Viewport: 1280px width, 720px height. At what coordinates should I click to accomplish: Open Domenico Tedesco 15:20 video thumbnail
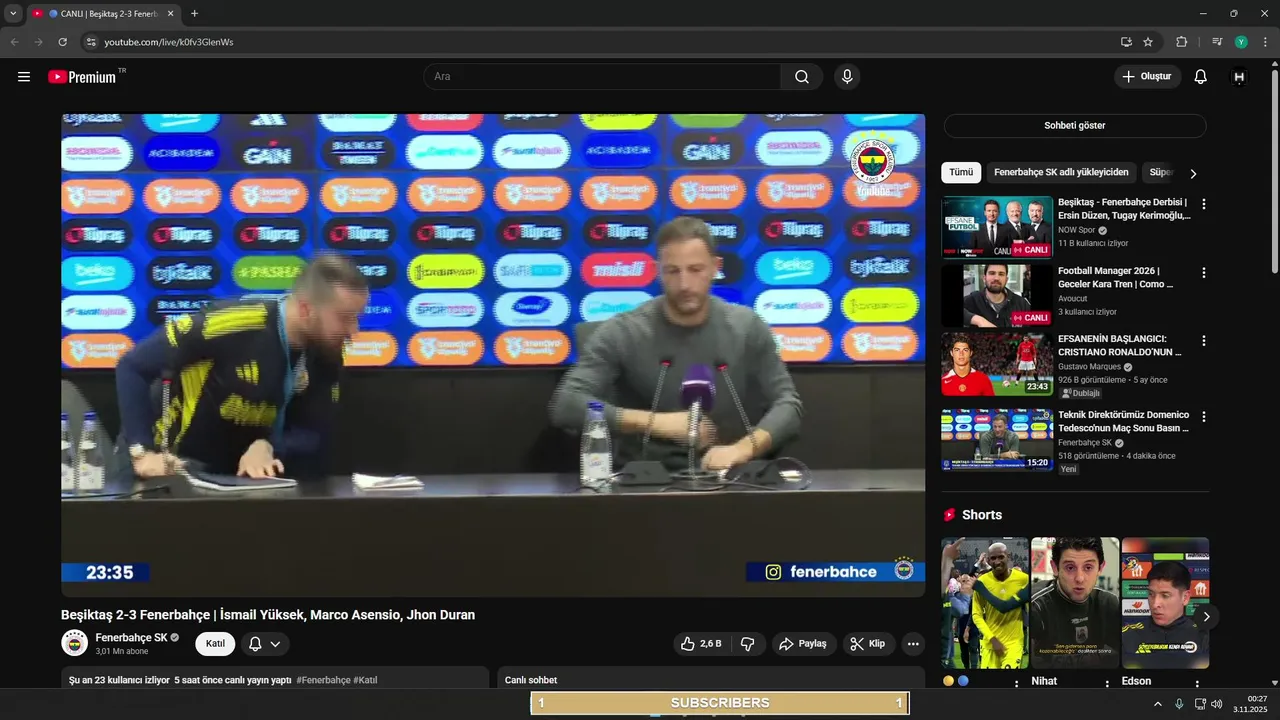(x=997, y=439)
